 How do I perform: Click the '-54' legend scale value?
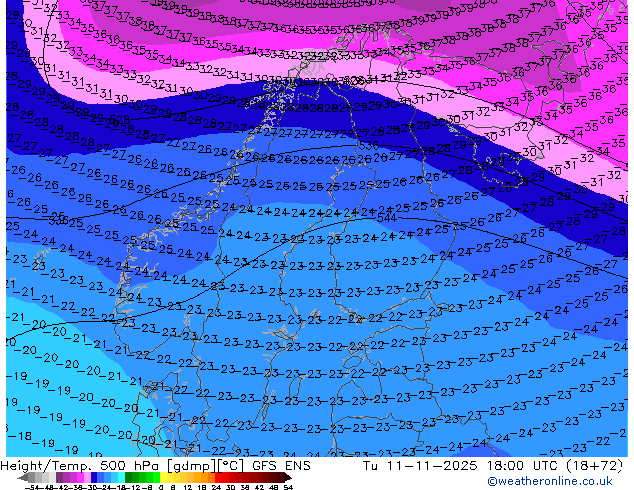point(32,488)
